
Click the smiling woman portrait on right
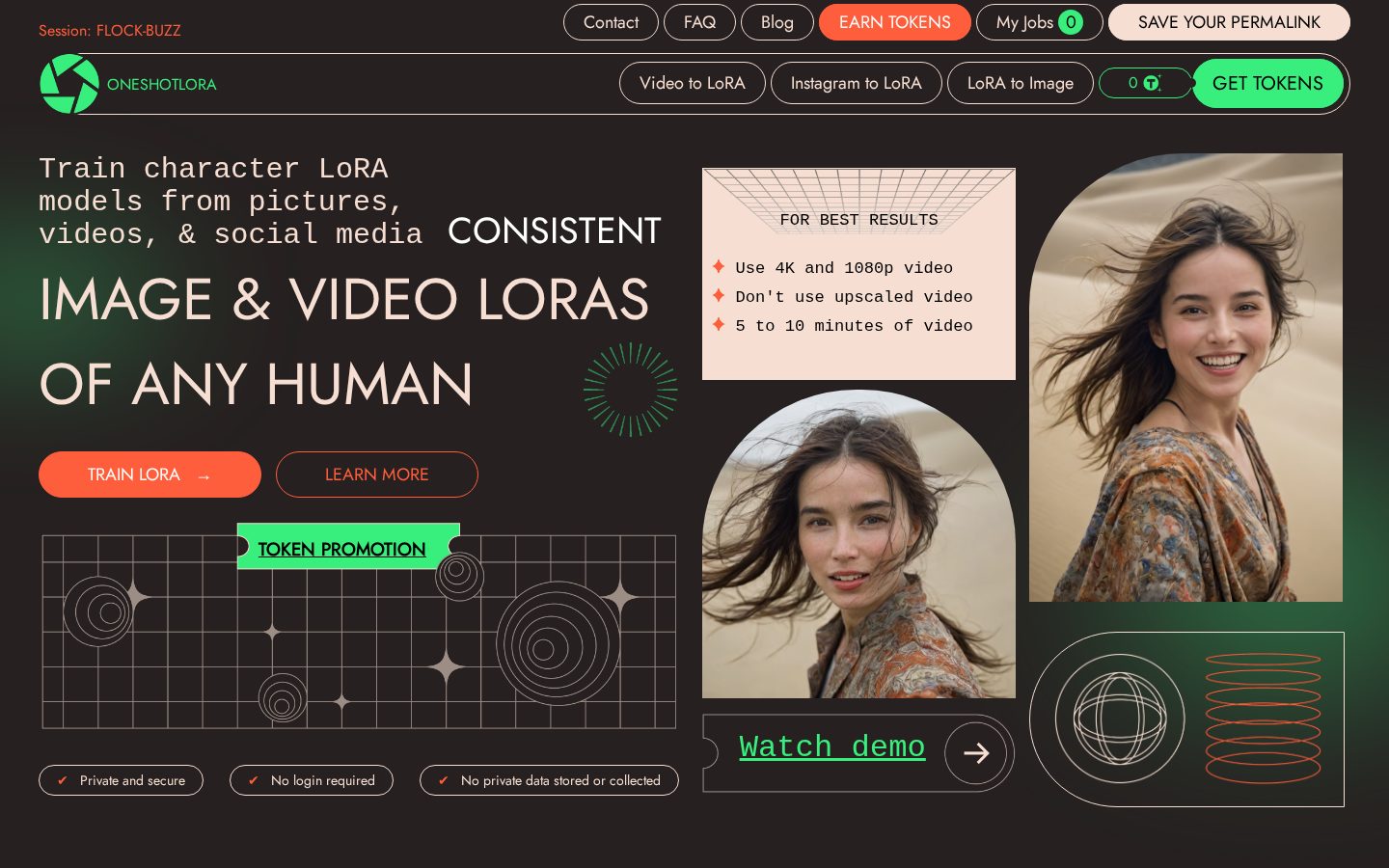[1185, 377]
